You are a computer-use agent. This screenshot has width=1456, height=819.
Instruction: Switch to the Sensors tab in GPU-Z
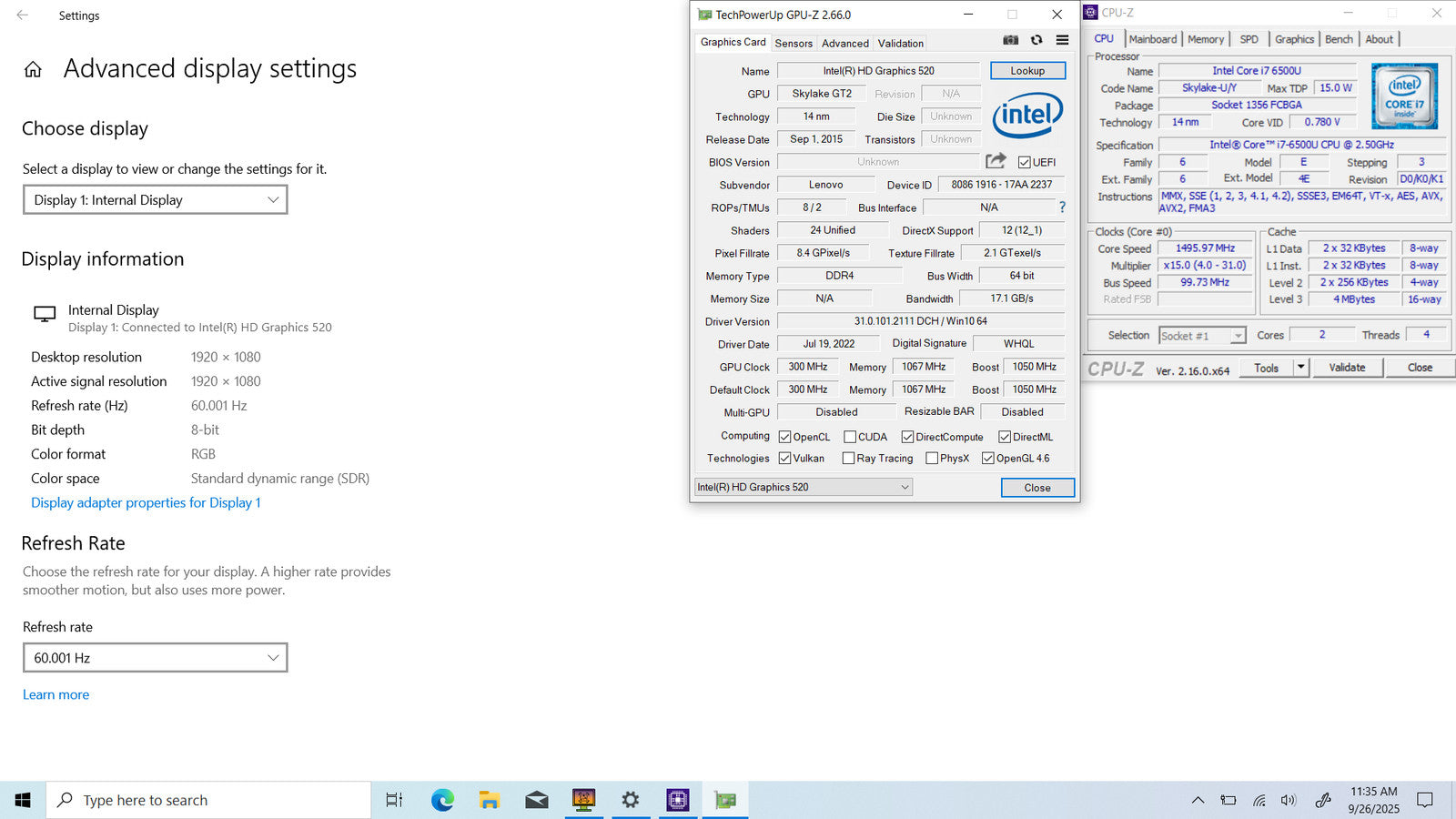click(794, 43)
